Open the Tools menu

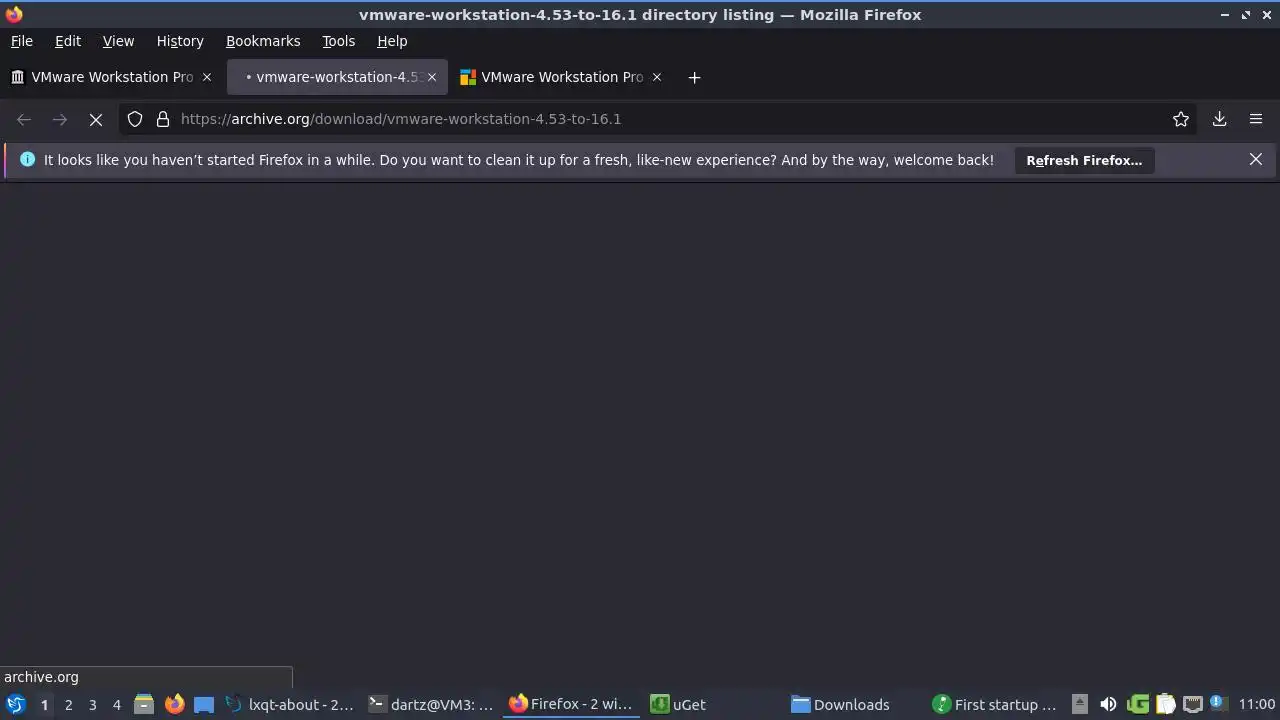[x=338, y=41]
